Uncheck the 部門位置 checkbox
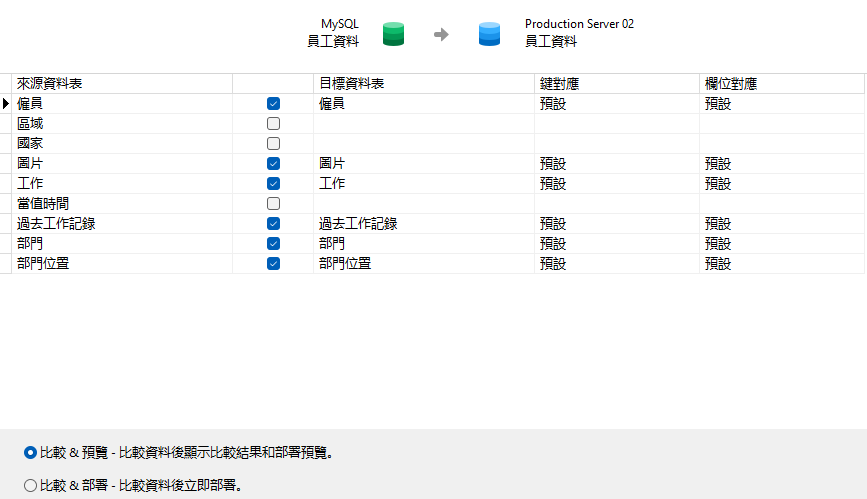This screenshot has width=867, height=499. [x=273, y=263]
